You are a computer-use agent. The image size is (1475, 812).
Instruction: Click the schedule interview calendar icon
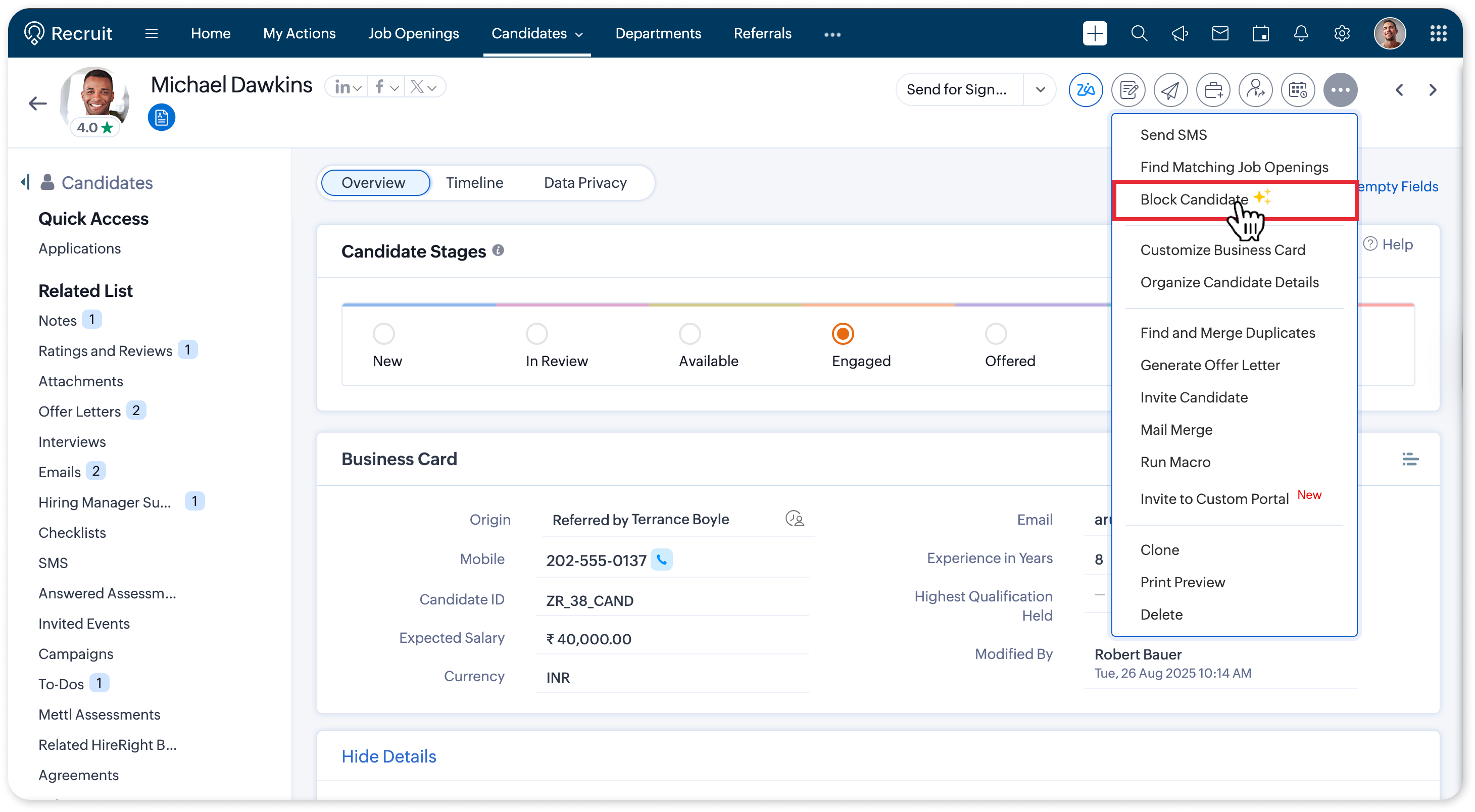tap(1298, 90)
